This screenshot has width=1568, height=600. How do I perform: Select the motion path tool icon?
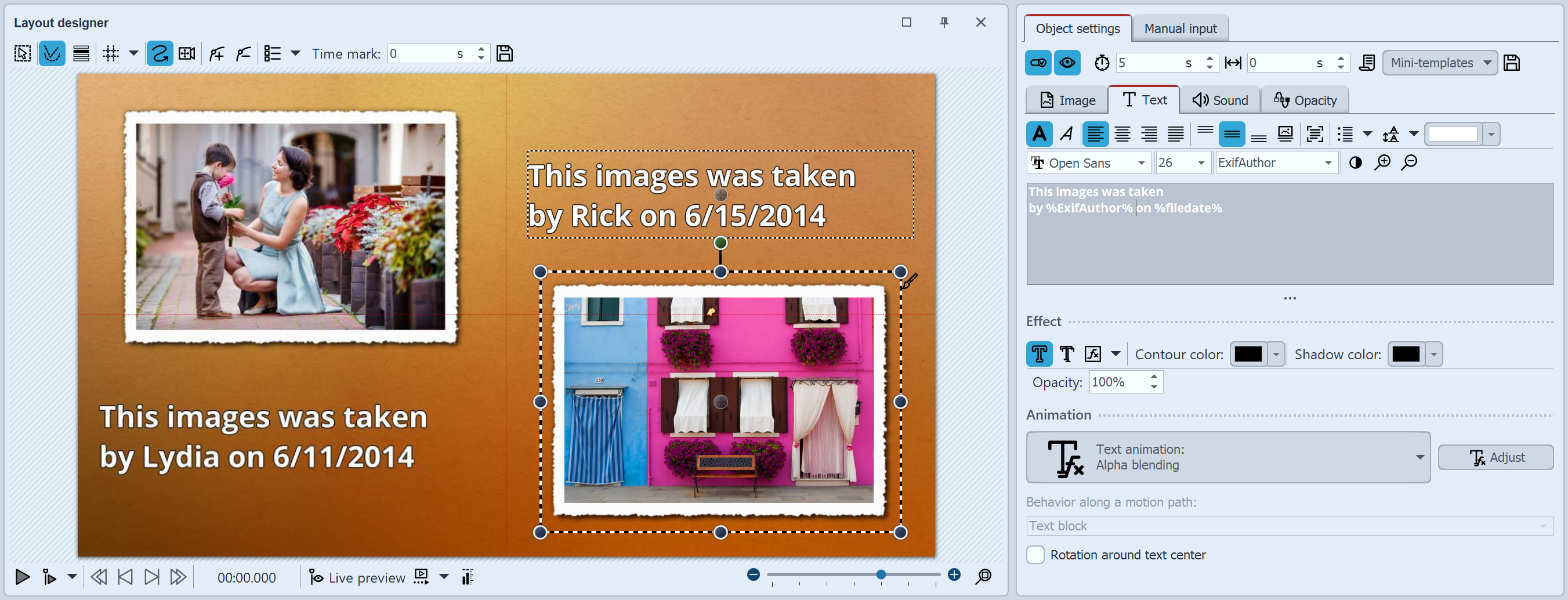pyautogui.click(x=160, y=53)
